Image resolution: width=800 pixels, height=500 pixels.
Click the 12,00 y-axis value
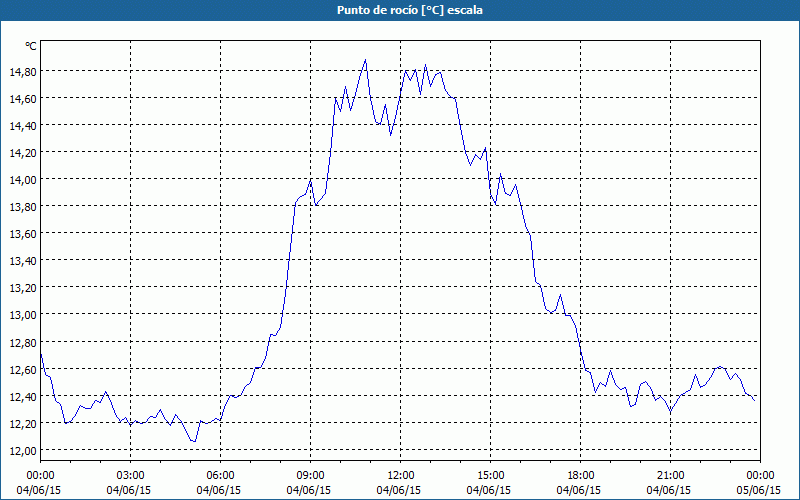pos(23,451)
